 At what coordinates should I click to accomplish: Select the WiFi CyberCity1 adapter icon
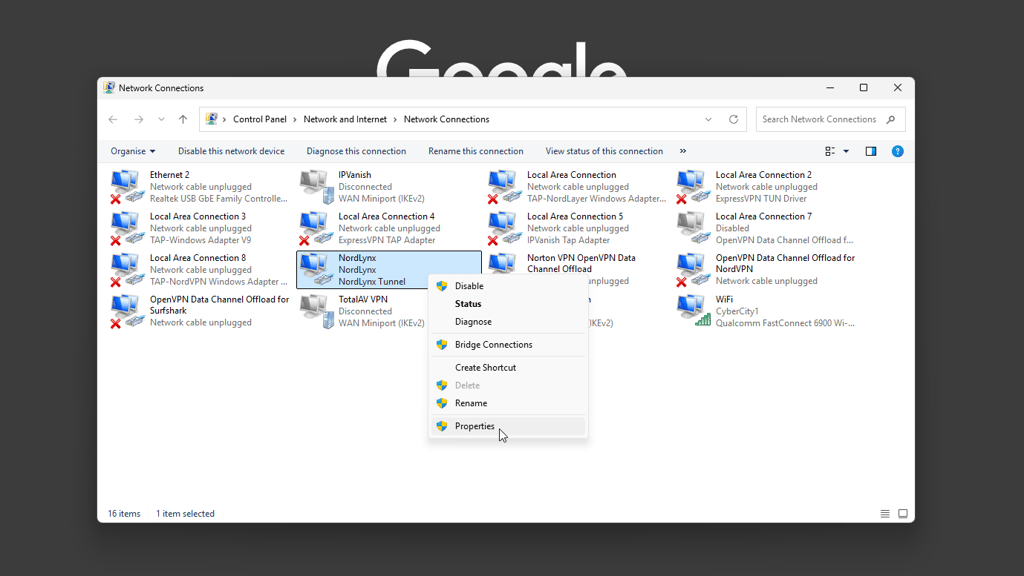click(x=694, y=311)
